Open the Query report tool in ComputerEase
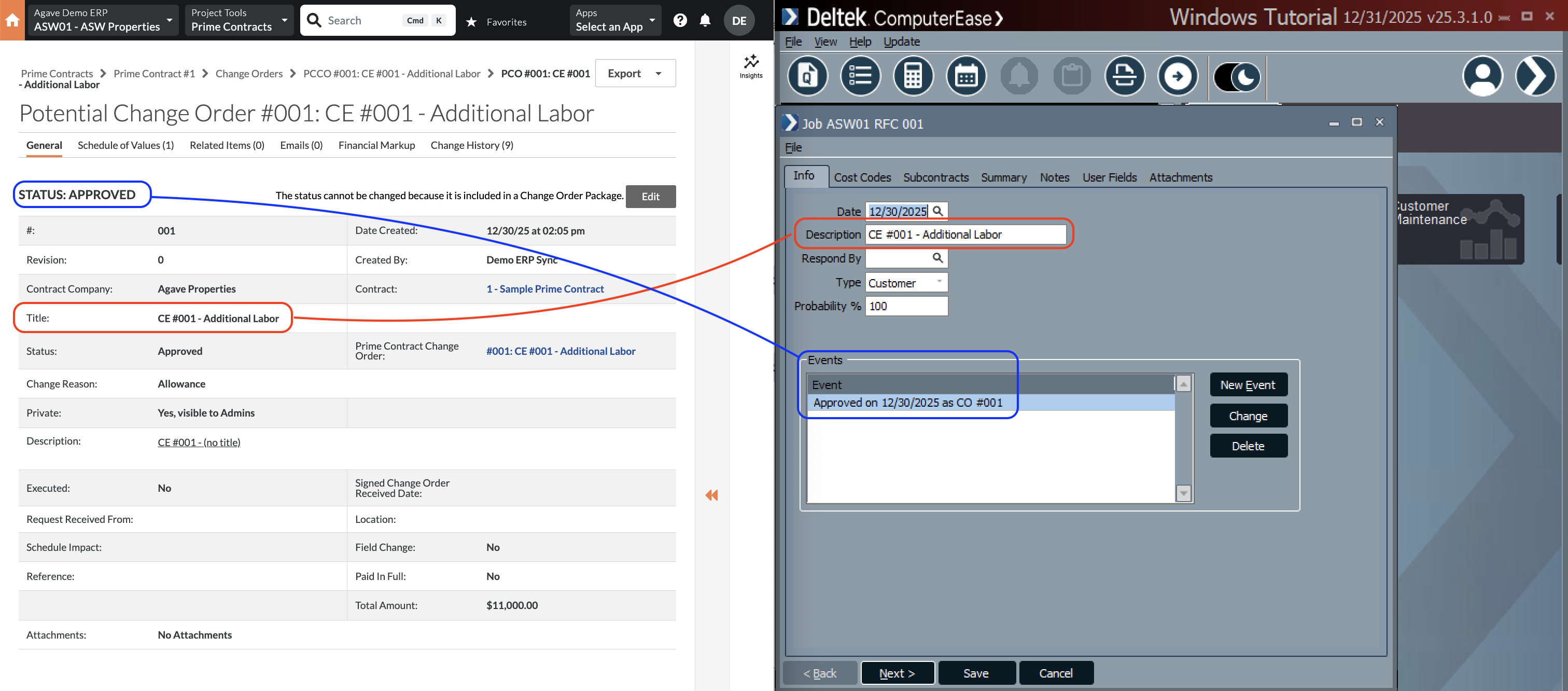Viewport: 1568px width, 691px height. tap(808, 76)
